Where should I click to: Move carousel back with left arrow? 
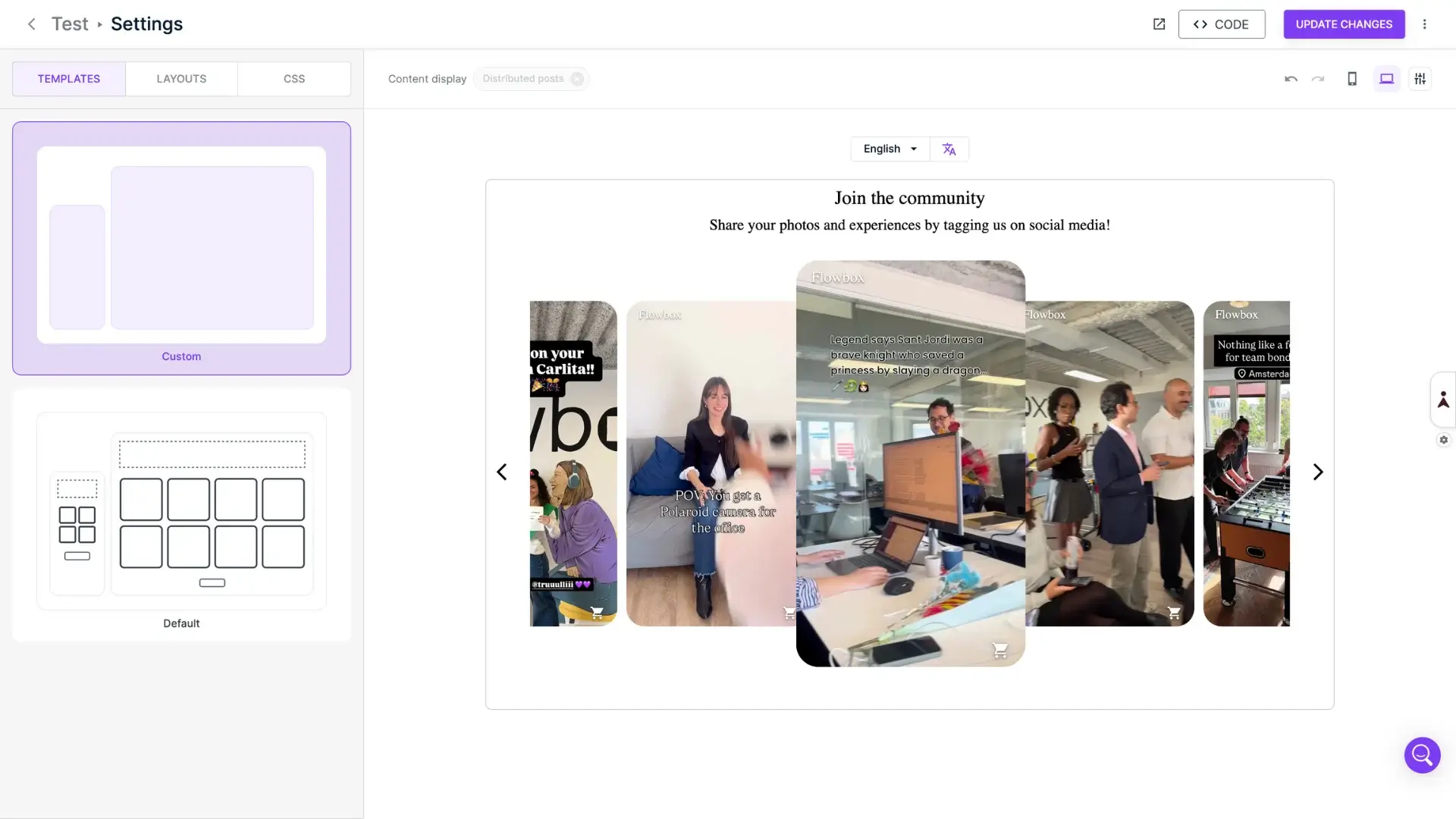(502, 472)
